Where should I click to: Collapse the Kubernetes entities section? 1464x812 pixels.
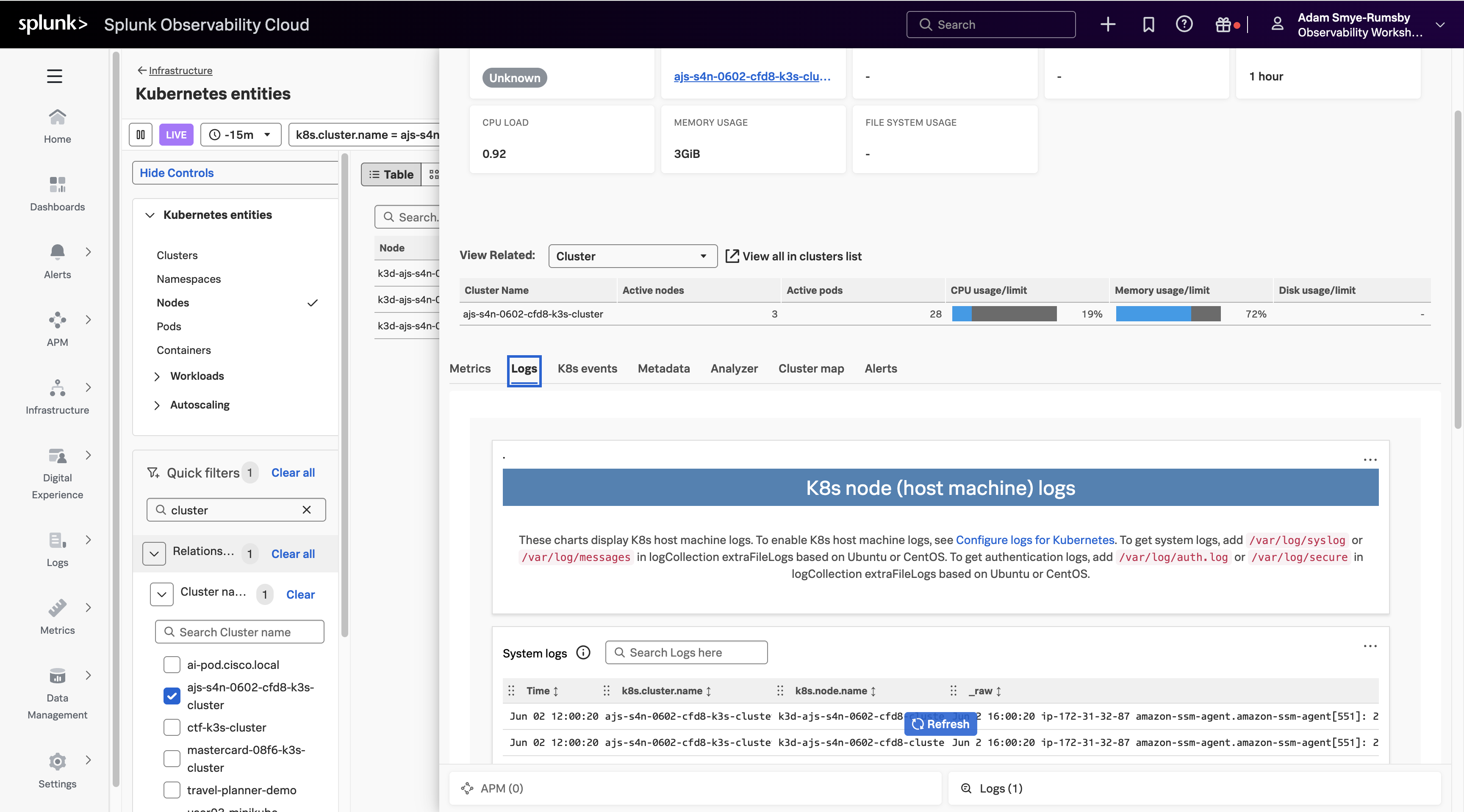(150, 215)
